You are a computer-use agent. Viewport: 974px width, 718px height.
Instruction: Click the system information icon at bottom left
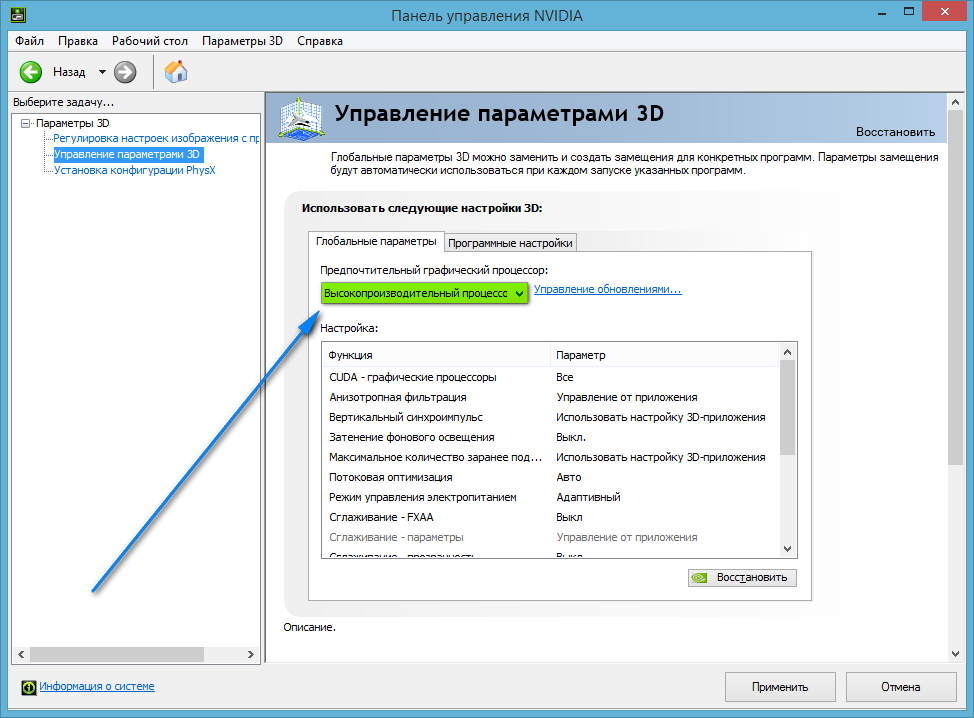click(x=29, y=687)
